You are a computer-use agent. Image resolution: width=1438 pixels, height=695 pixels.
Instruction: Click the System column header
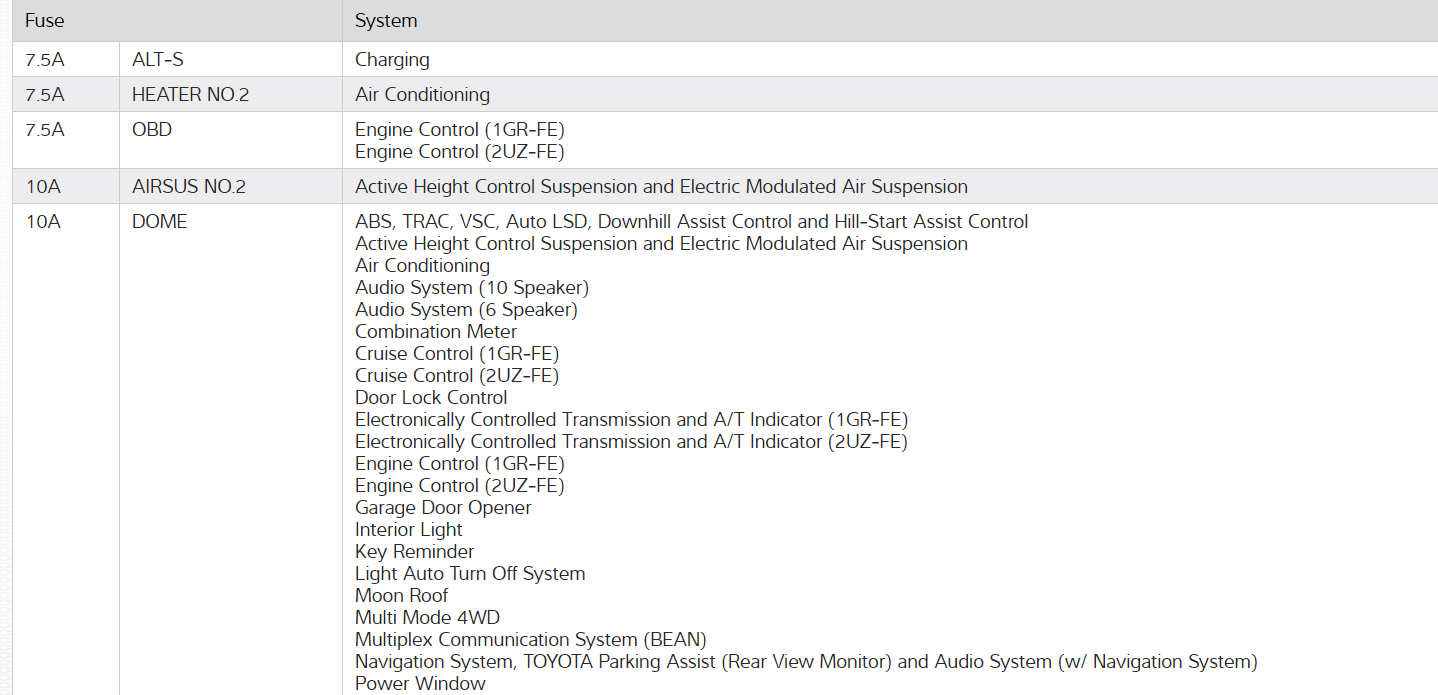386,21
